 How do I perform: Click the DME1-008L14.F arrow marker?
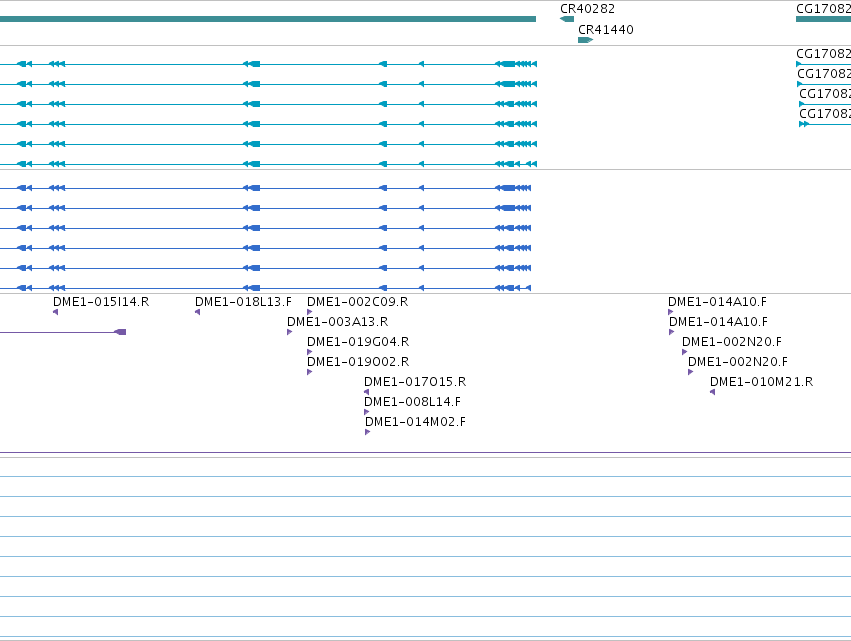(366, 412)
